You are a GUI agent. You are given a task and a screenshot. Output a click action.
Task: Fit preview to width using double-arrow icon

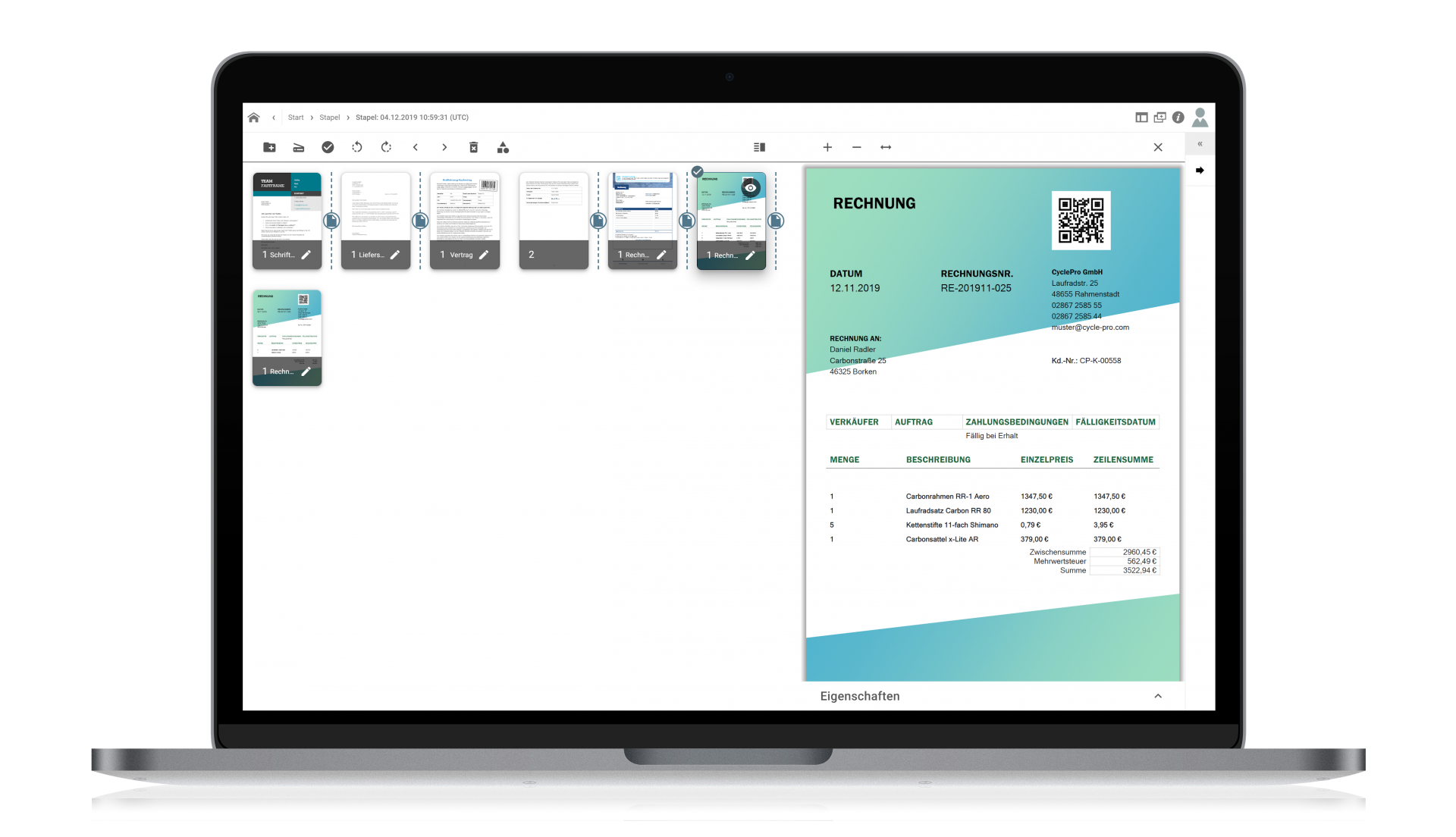[x=886, y=147]
